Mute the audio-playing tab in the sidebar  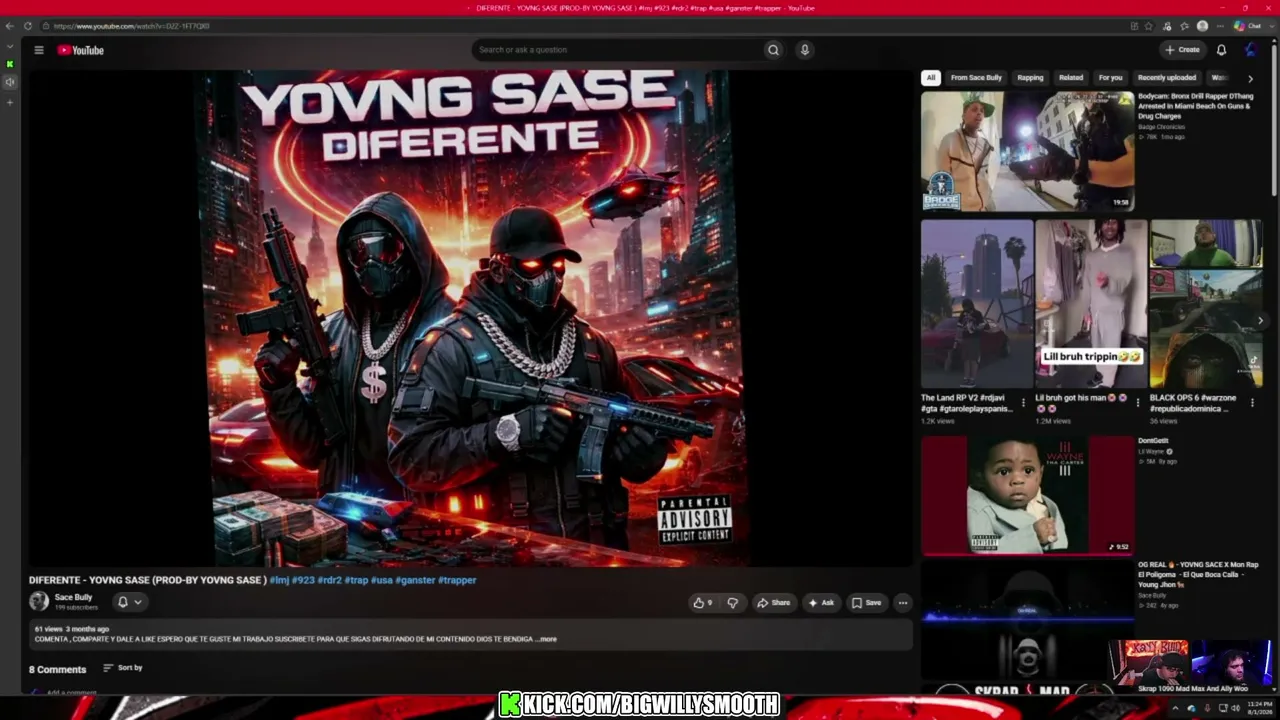pos(10,83)
